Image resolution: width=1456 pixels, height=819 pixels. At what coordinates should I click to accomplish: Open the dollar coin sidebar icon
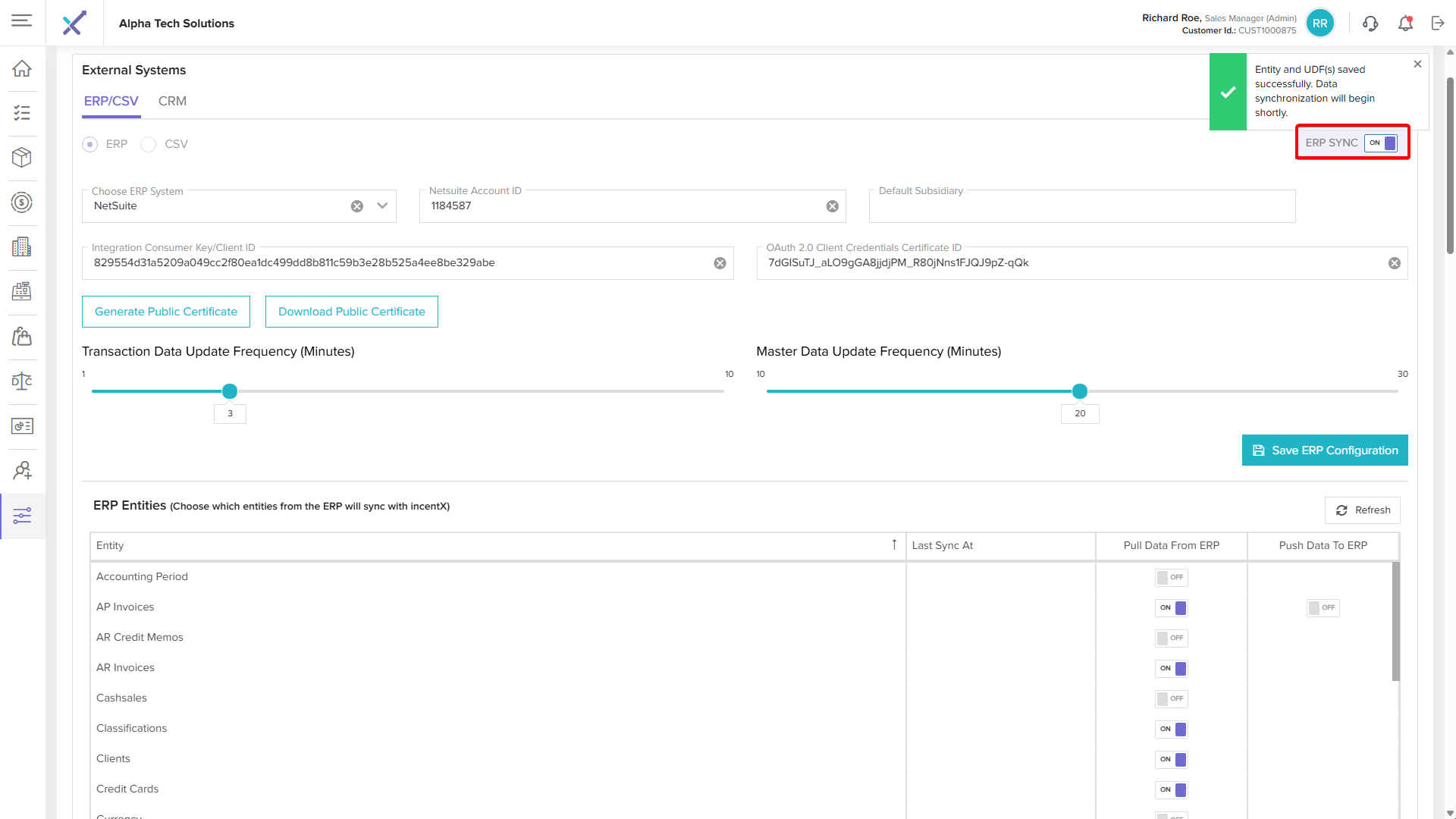pos(22,202)
